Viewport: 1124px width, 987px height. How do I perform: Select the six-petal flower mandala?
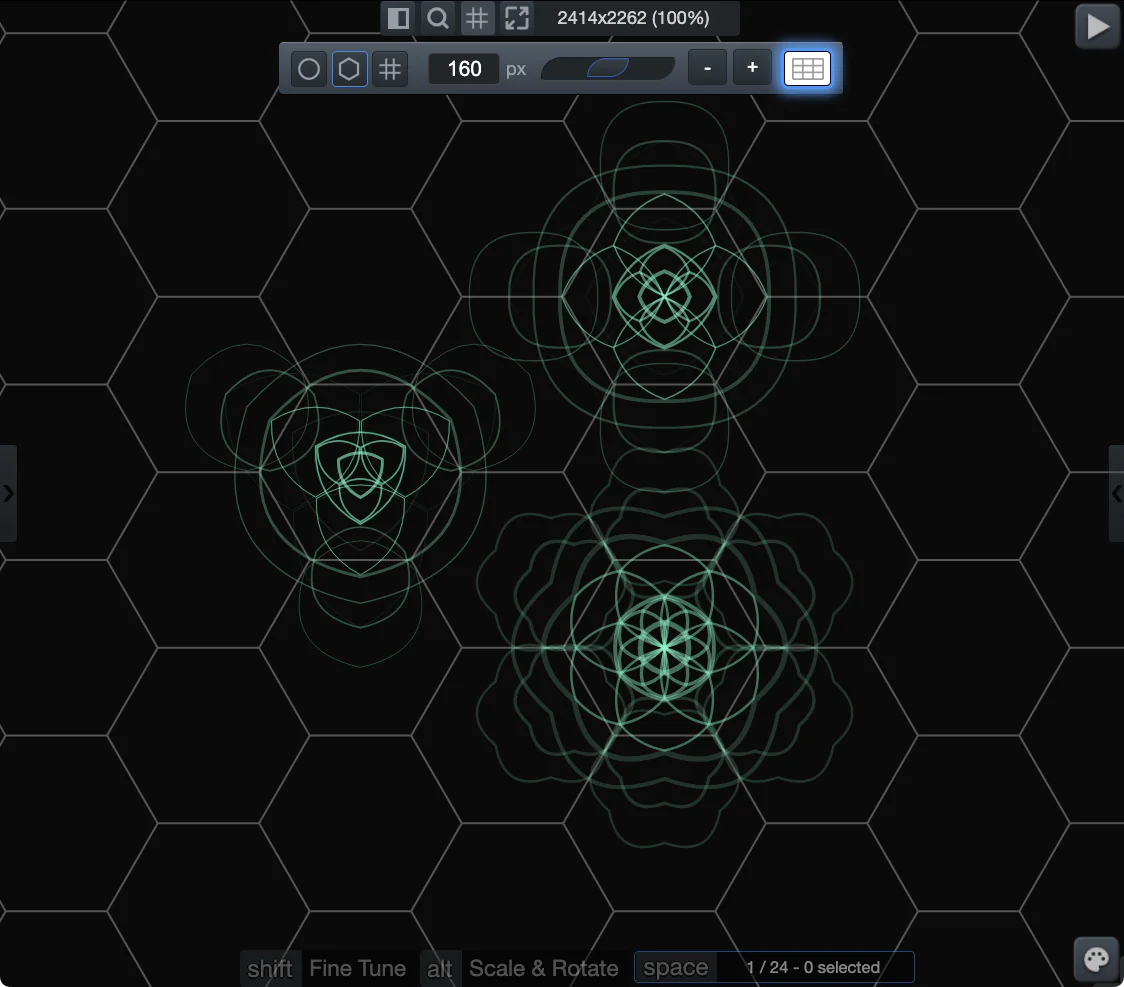(x=665, y=647)
